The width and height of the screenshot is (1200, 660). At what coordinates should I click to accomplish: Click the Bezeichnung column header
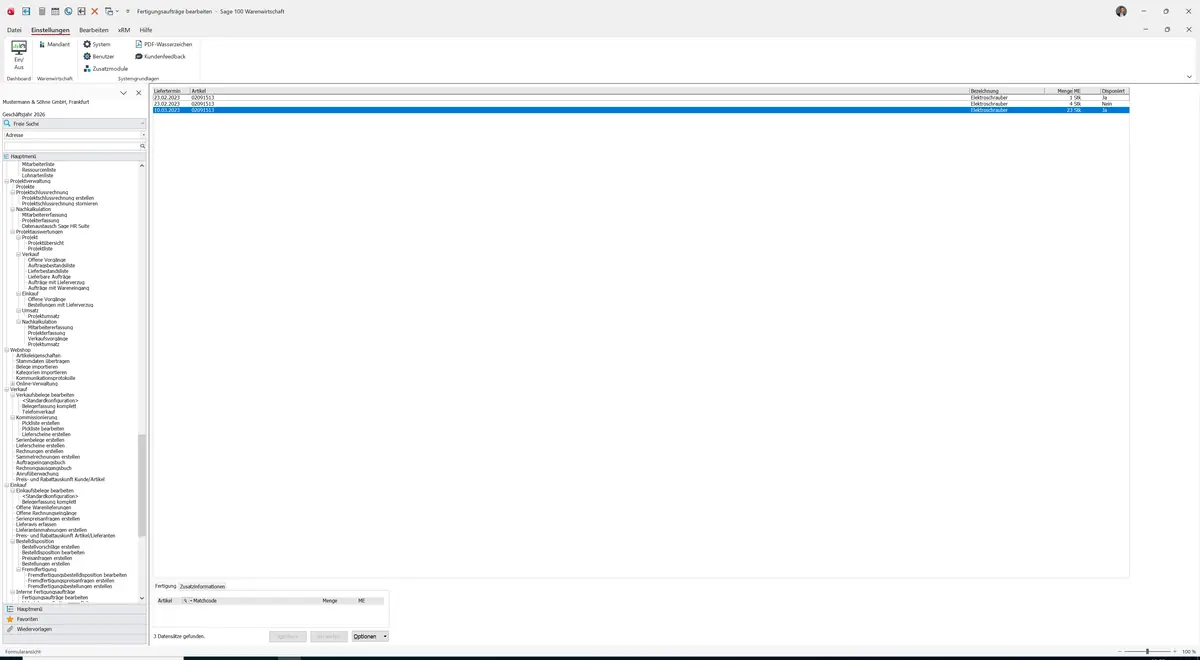[x=1009, y=91]
